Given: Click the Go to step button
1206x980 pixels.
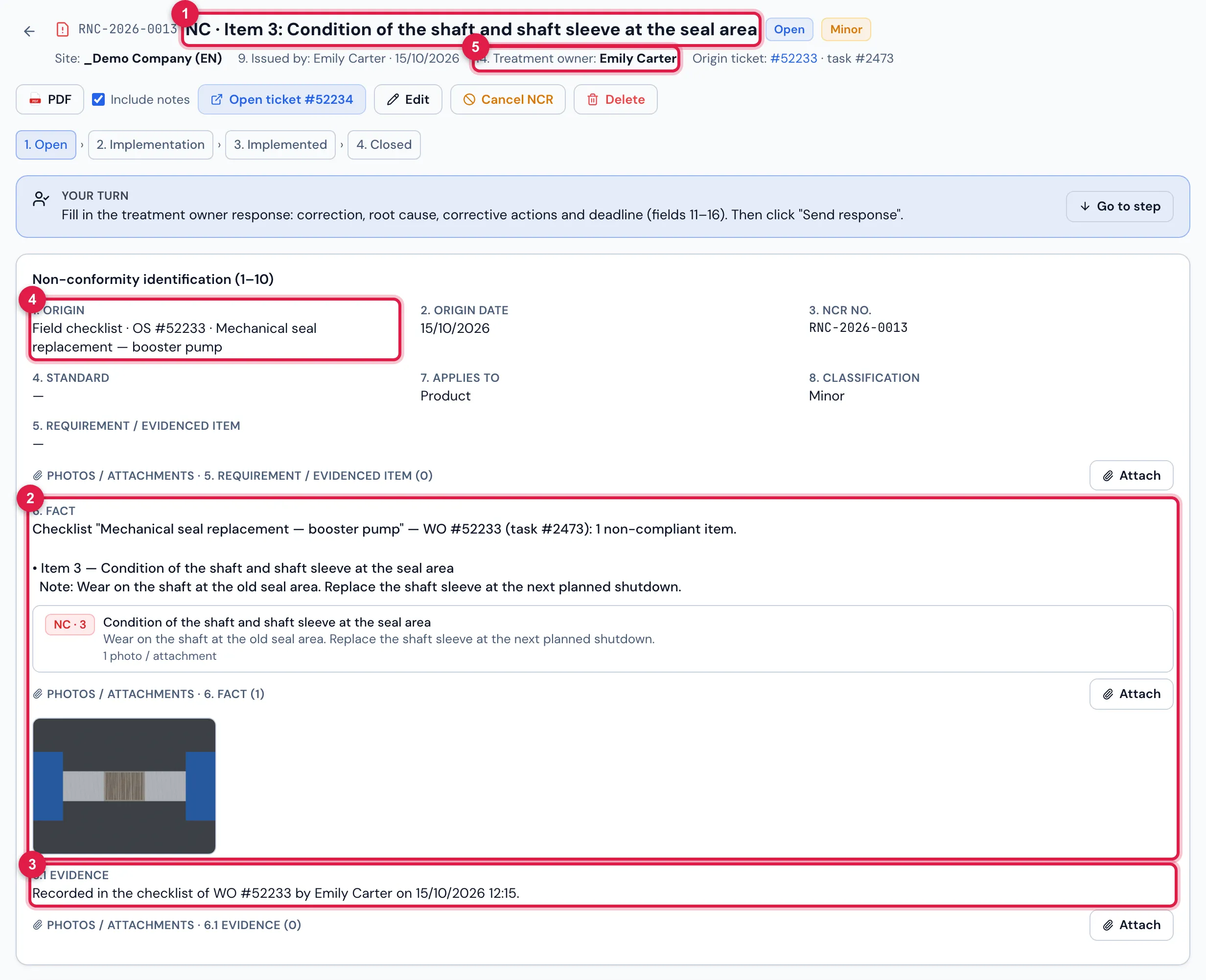Looking at the screenshot, I should tap(1119, 207).
